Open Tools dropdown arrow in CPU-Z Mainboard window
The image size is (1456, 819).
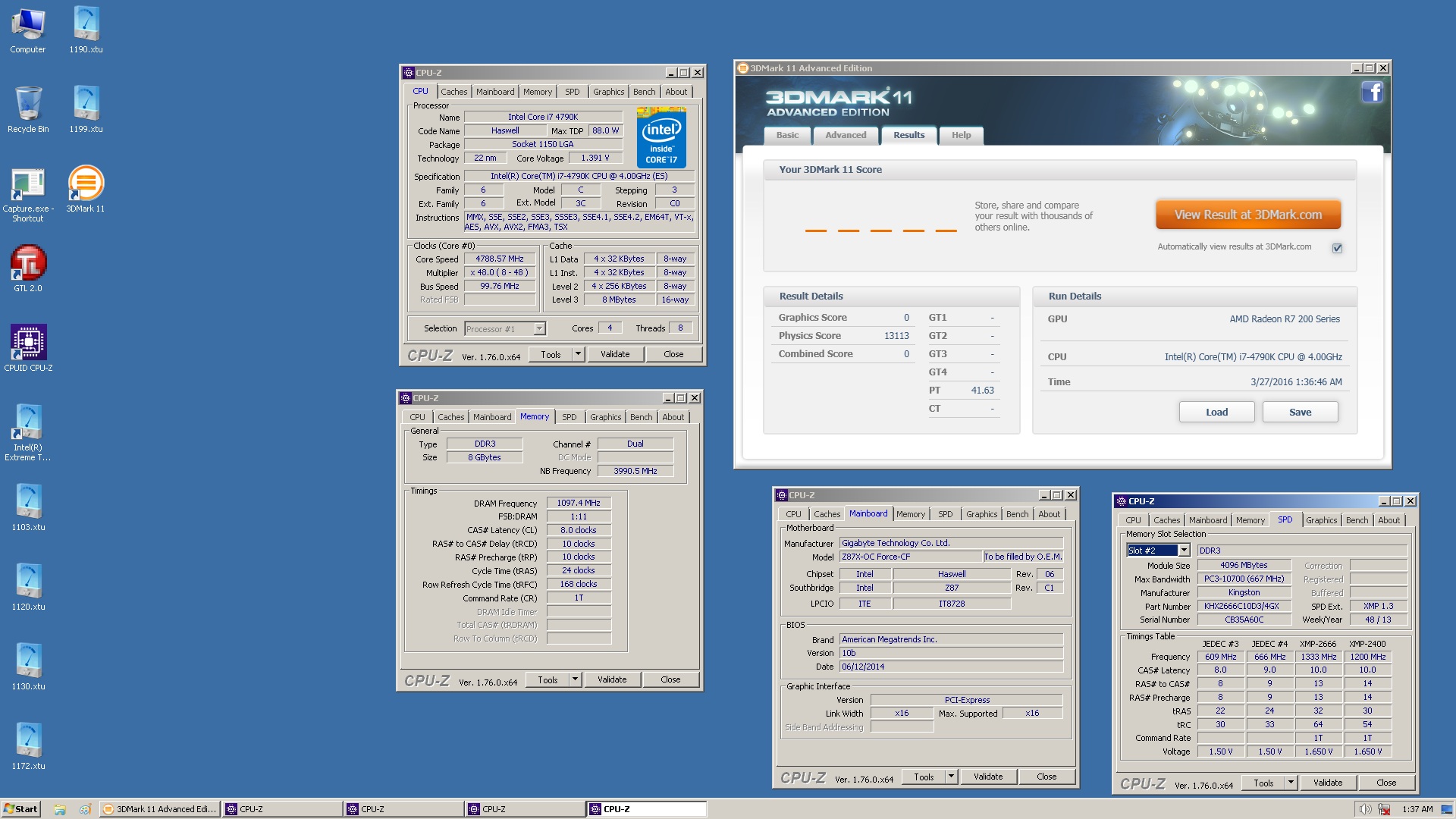tap(951, 777)
